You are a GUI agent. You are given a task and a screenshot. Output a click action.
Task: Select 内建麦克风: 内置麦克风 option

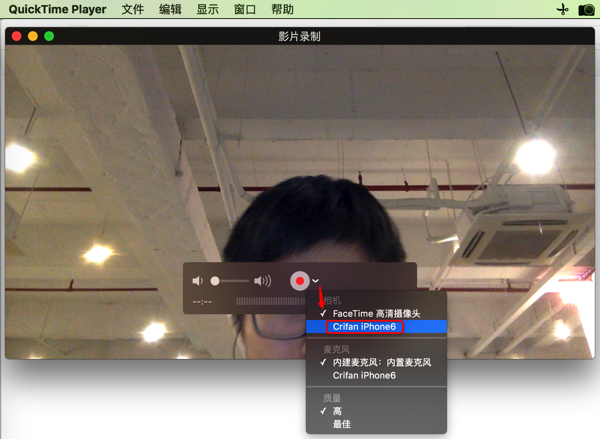coord(376,362)
